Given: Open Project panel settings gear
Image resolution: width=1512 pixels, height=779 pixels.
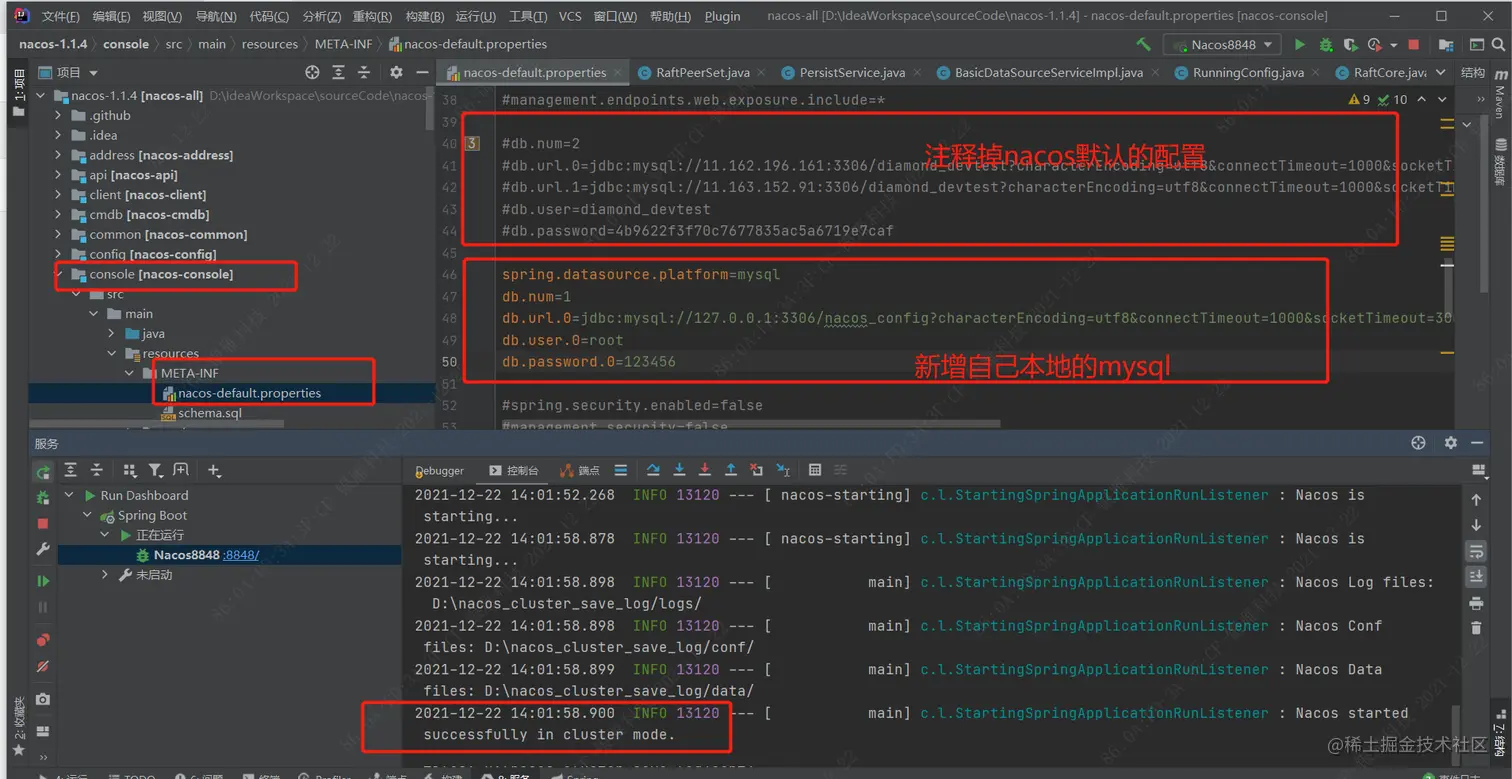Looking at the screenshot, I should pos(396,72).
